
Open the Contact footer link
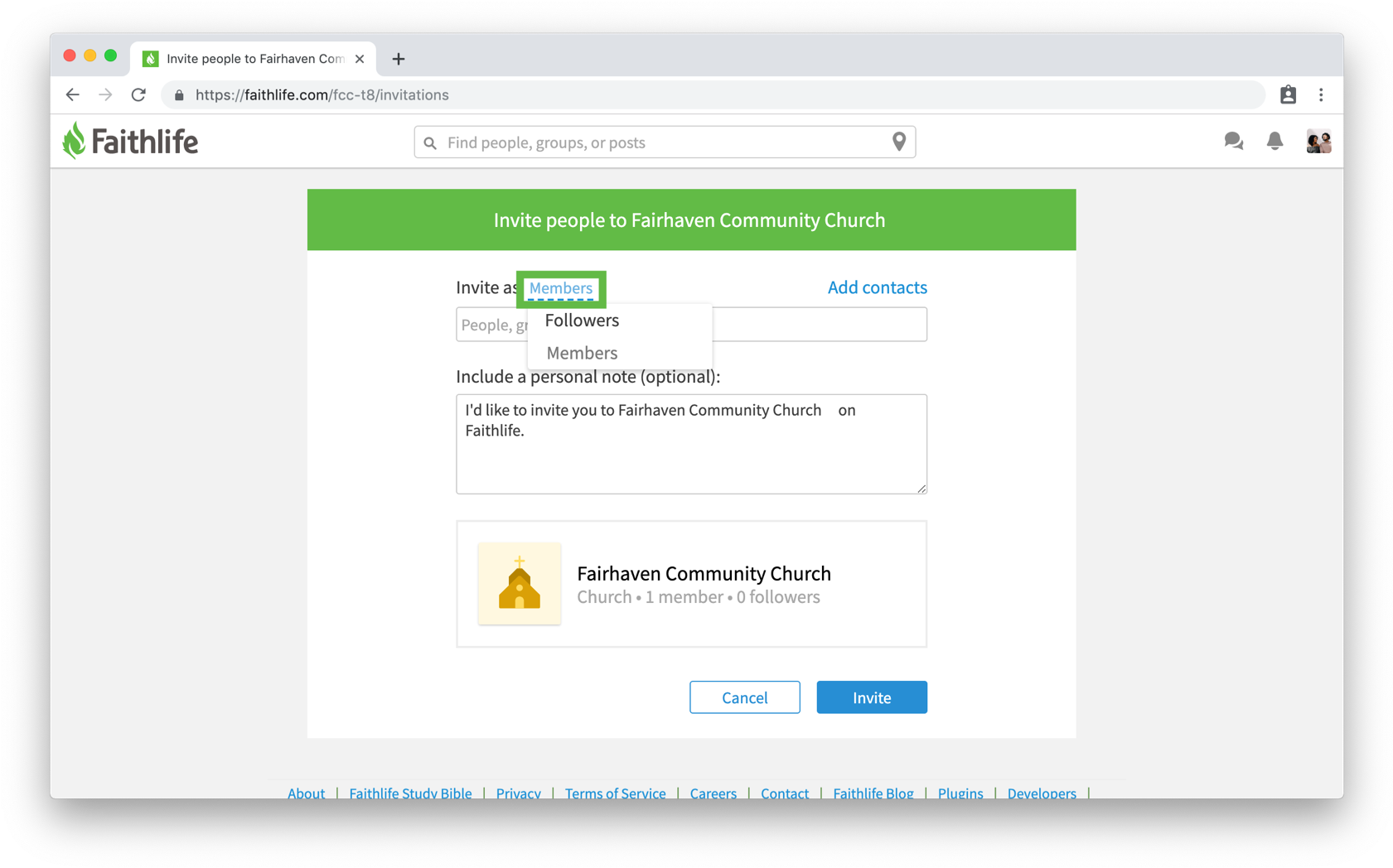pyautogui.click(x=784, y=793)
